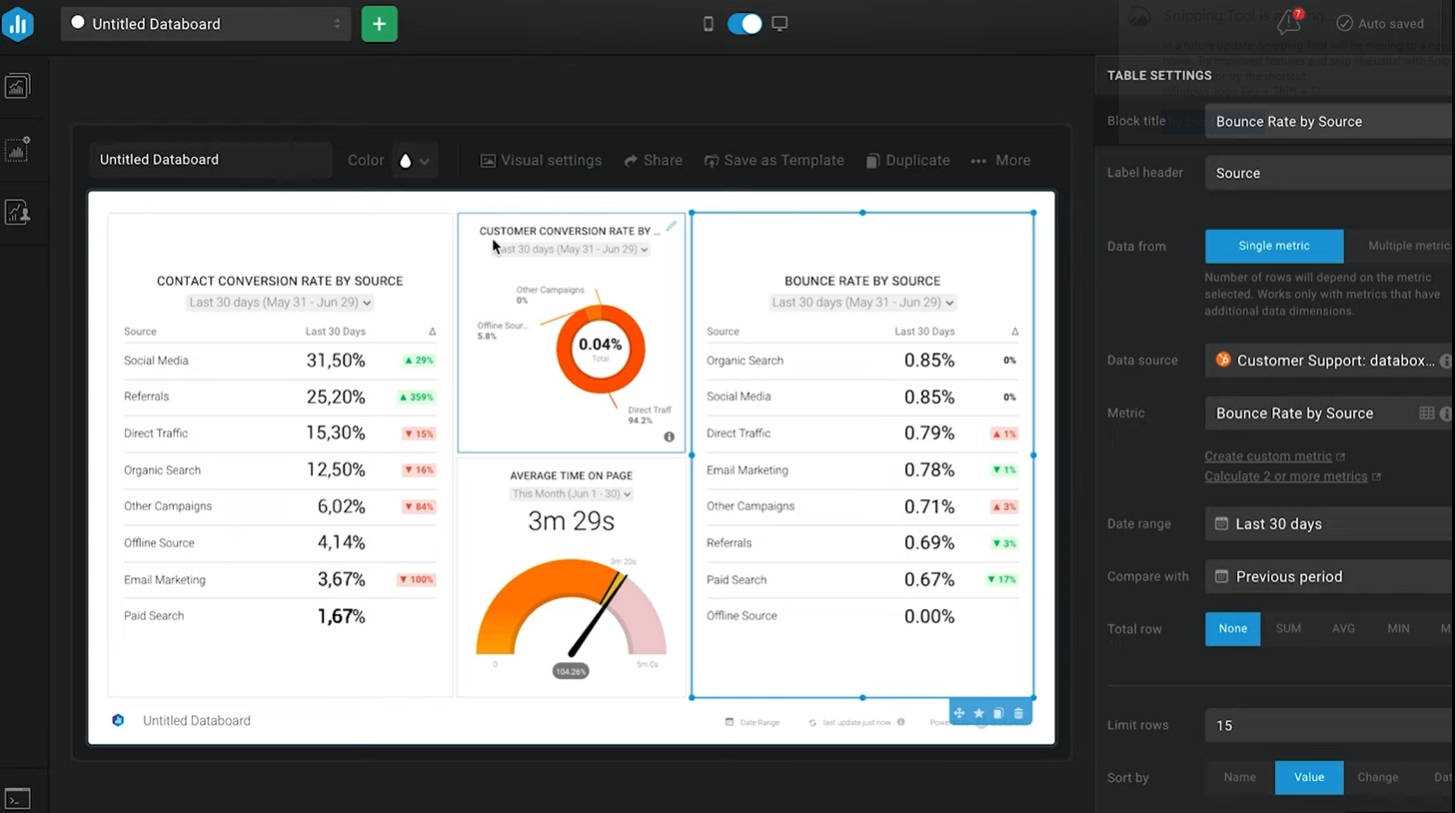Image resolution: width=1455 pixels, height=813 pixels.
Task: Edit the Untitled Databoard name field
Action: [210, 160]
